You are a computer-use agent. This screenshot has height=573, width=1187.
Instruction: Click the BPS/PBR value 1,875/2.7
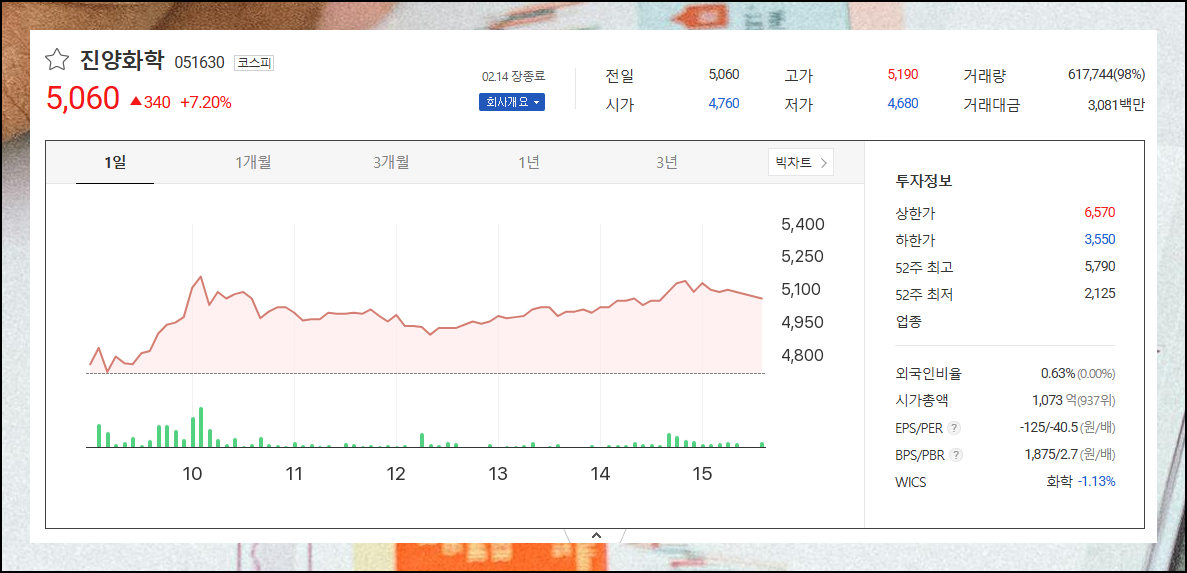click(x=1051, y=455)
